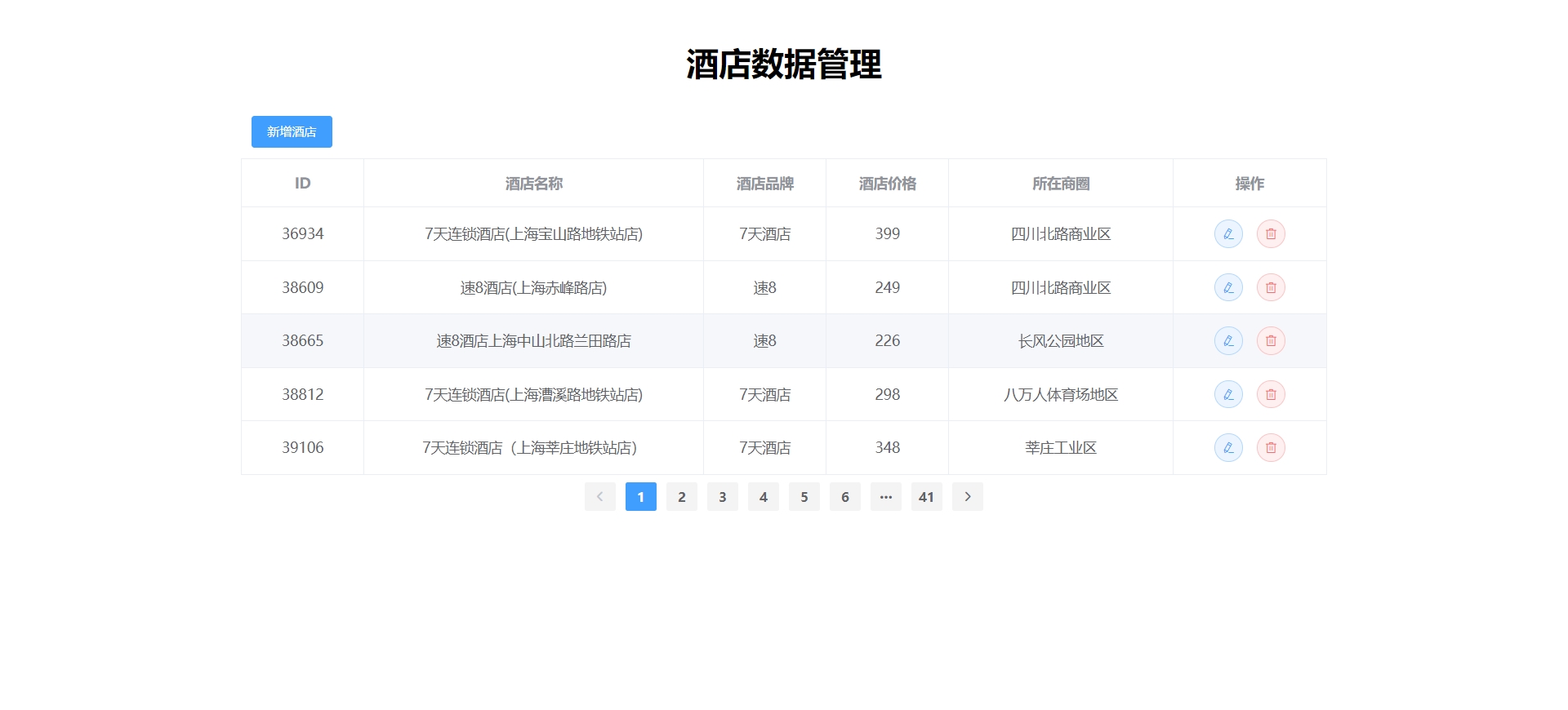Go to page 5

(x=804, y=497)
